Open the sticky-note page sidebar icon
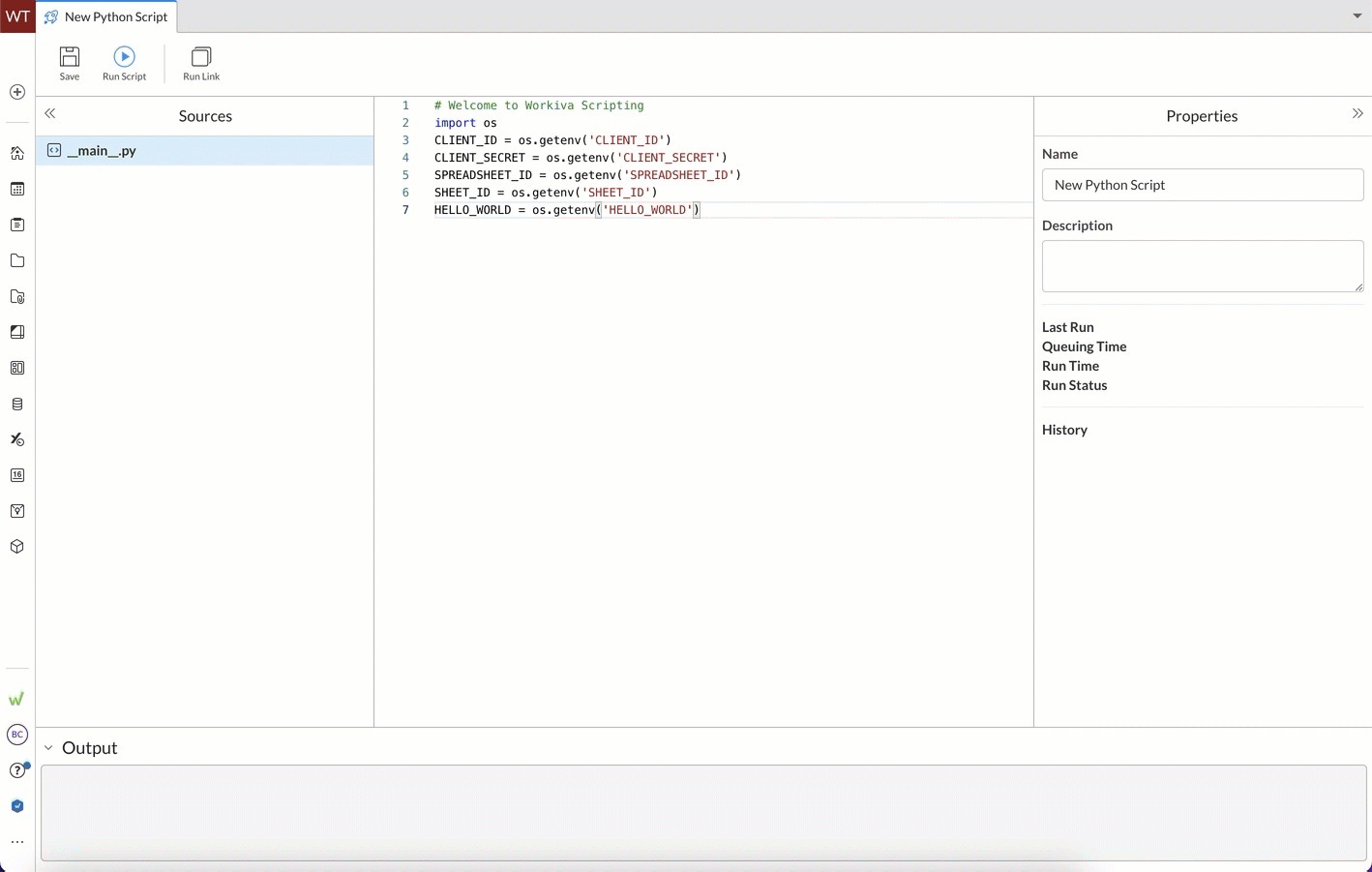 point(17,332)
